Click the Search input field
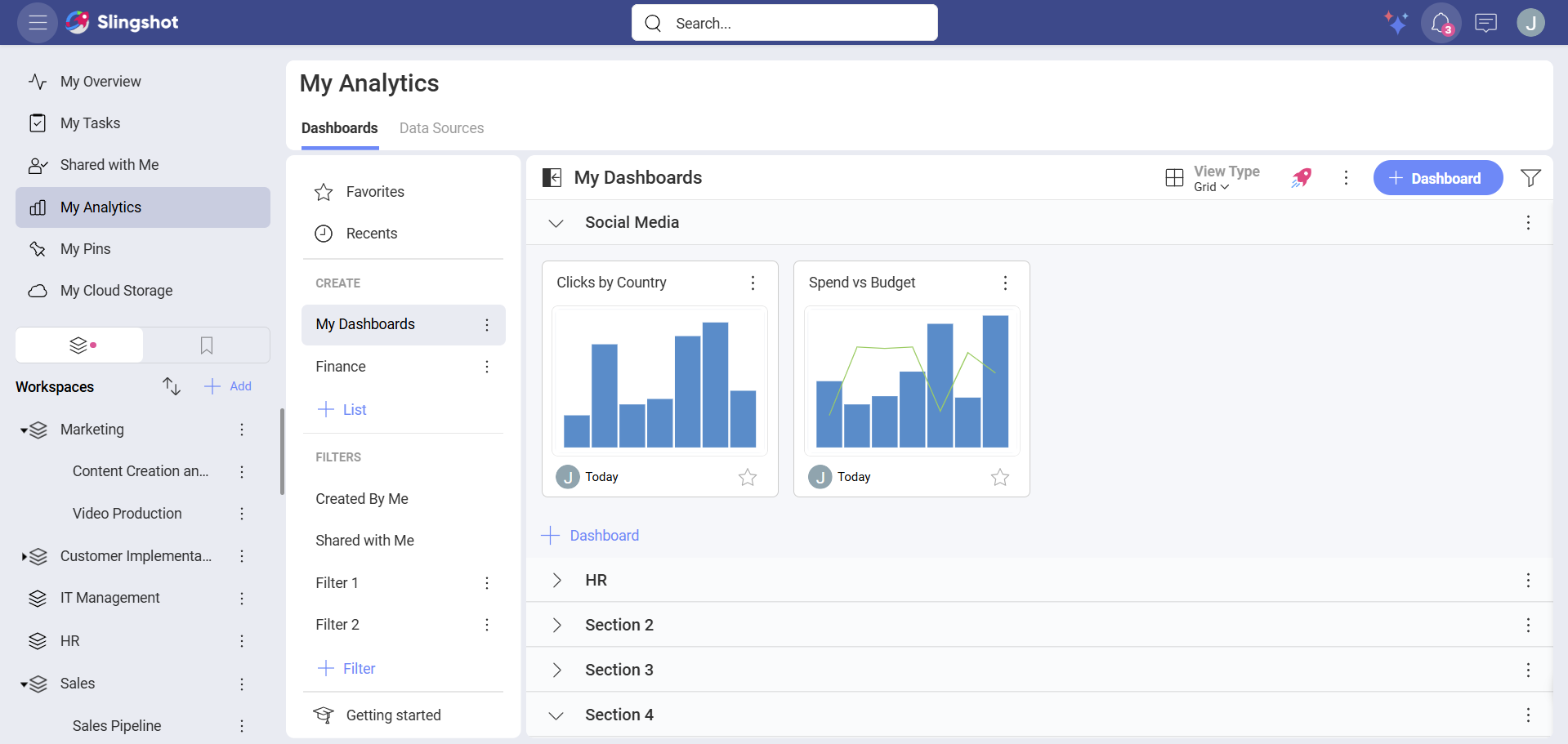Screen dimensions: 1568x744 click(x=784, y=23)
